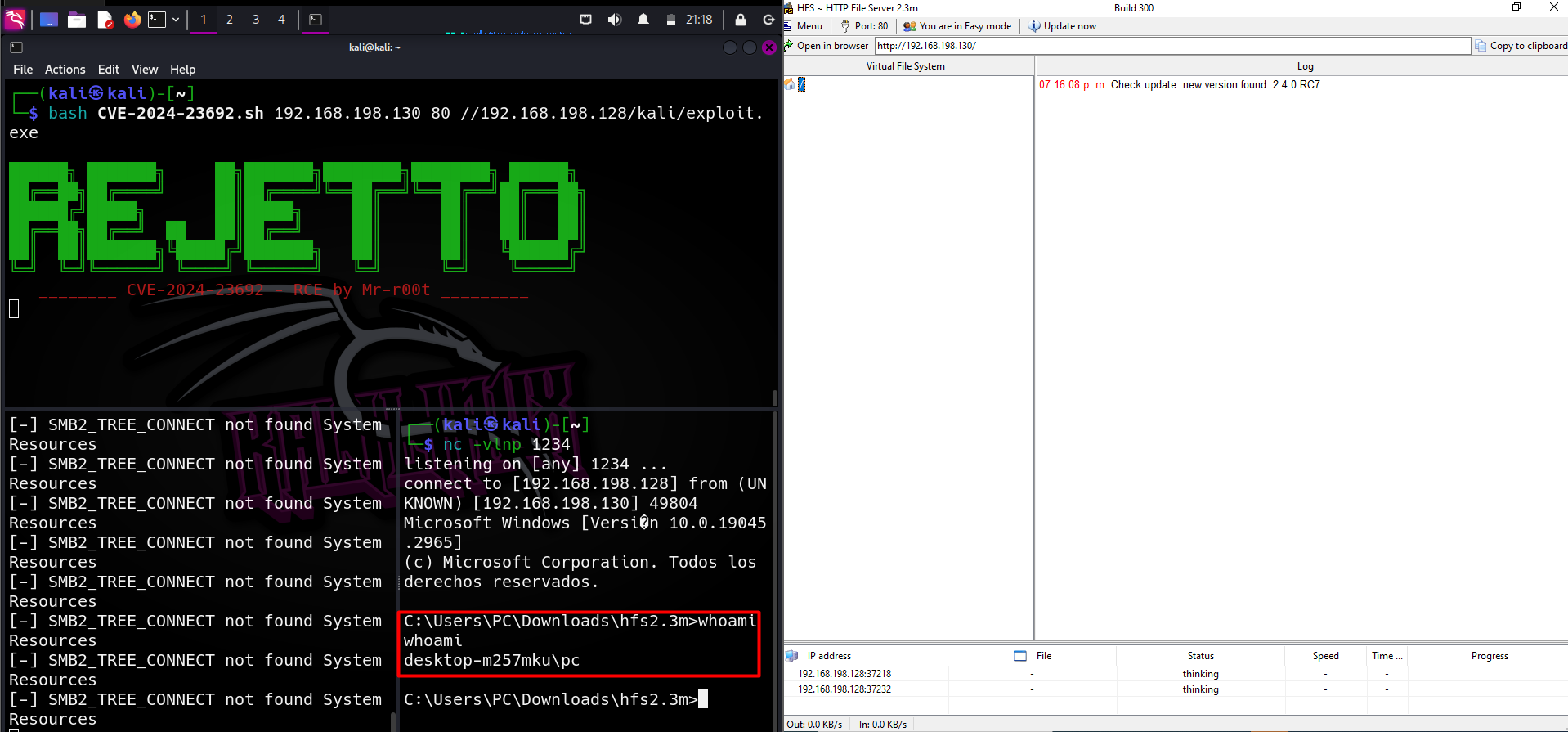1568x732 pixels.
Task: Click Update now in HFS
Action: (1062, 26)
